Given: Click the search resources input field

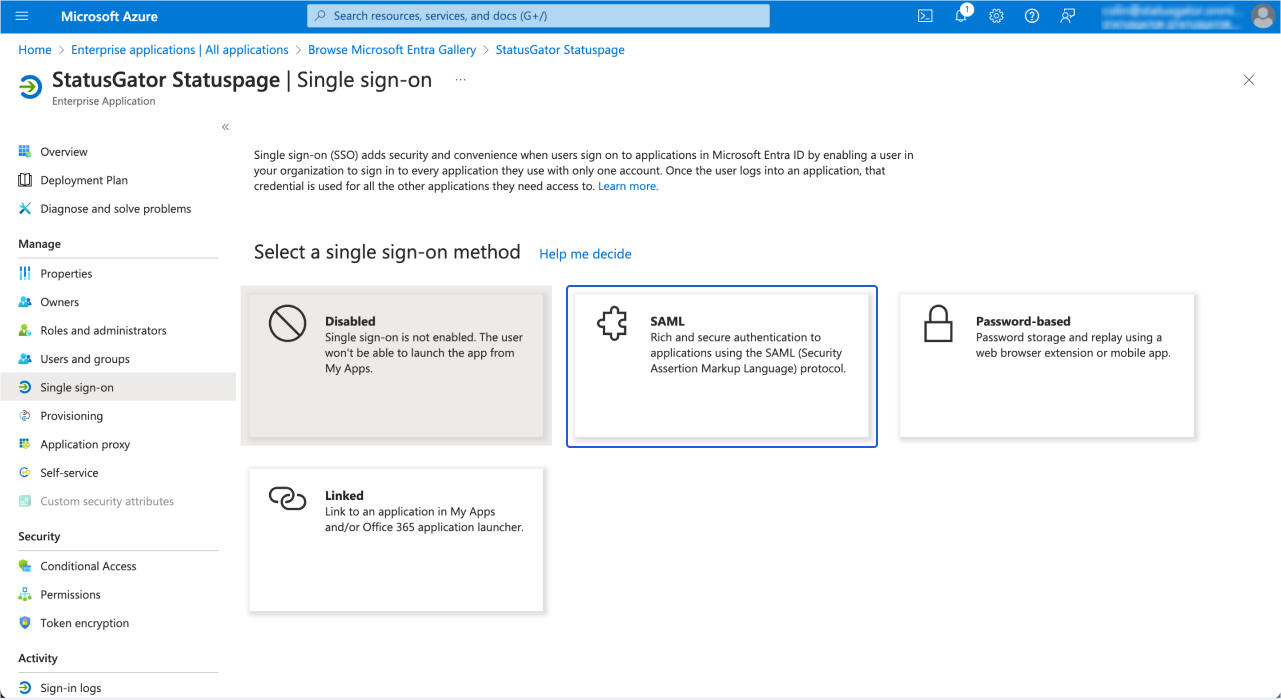Looking at the screenshot, I should coord(539,16).
